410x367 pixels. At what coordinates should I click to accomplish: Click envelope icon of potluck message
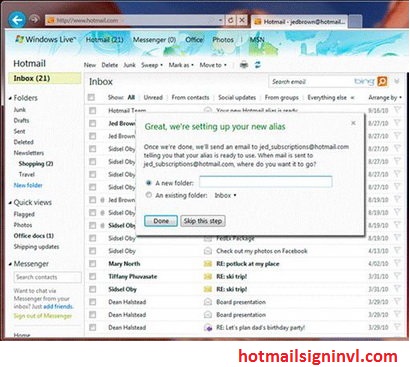coord(208,264)
